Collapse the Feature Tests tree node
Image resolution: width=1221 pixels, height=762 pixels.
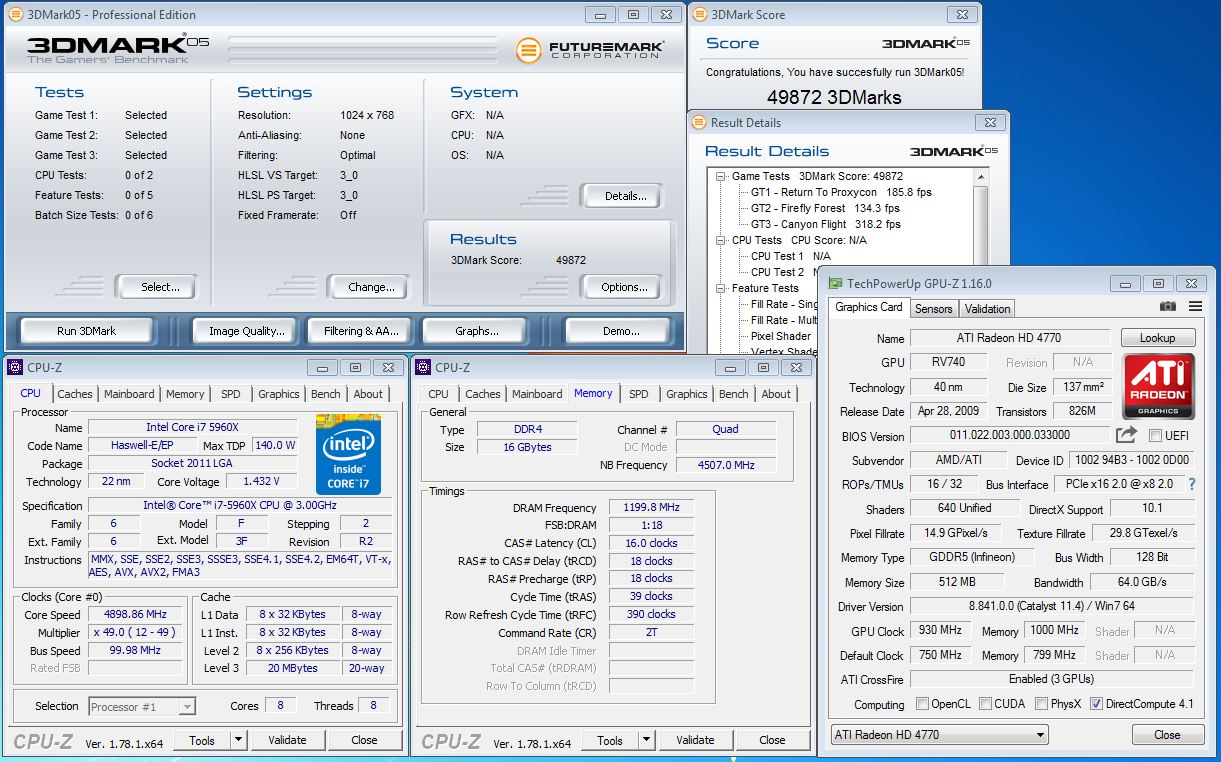(721, 288)
